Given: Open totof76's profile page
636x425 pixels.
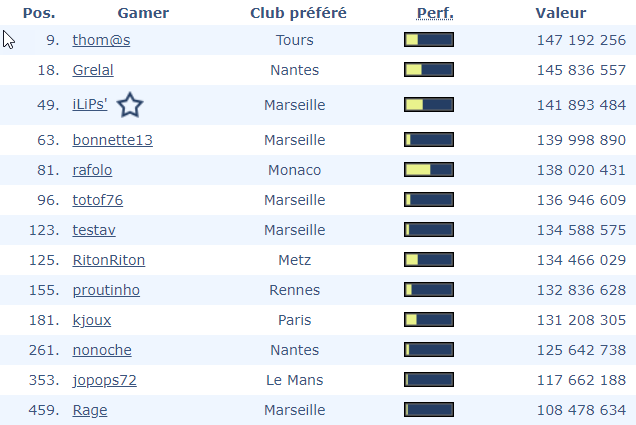Looking at the screenshot, I should coord(98,200).
